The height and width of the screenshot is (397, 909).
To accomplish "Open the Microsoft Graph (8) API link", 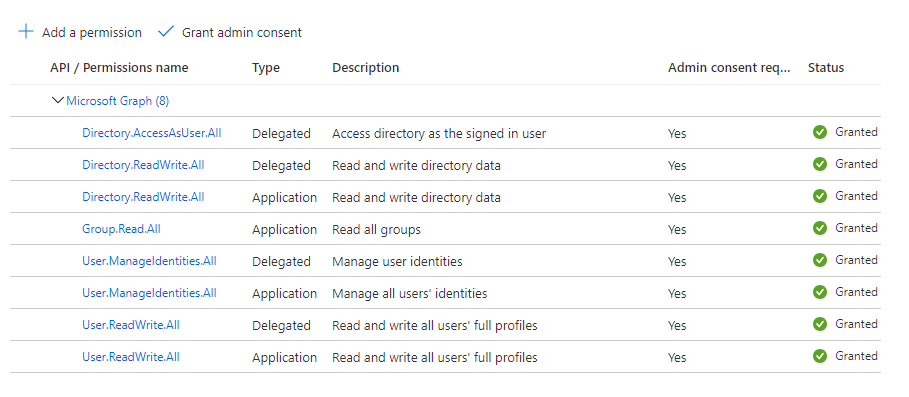I will pyautogui.click(x=118, y=101).
